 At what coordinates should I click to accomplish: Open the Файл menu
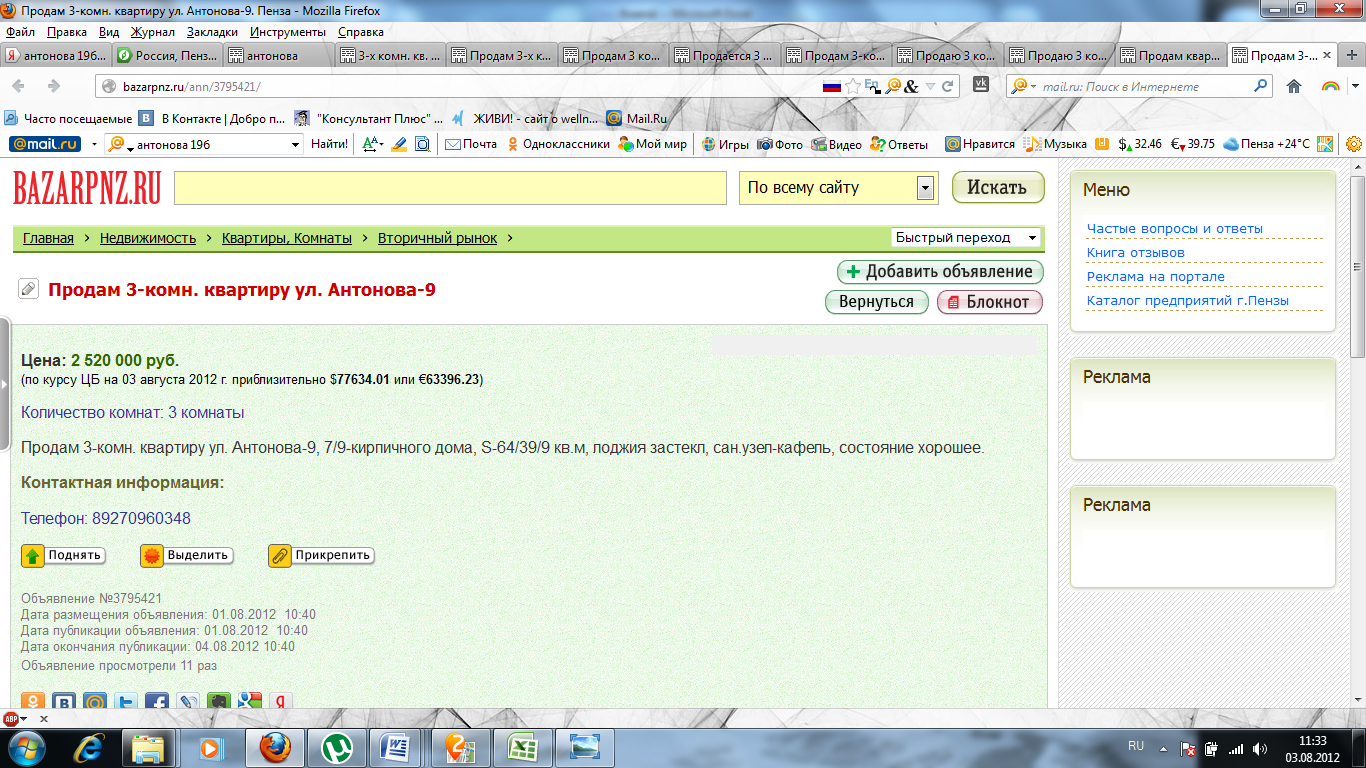point(20,32)
